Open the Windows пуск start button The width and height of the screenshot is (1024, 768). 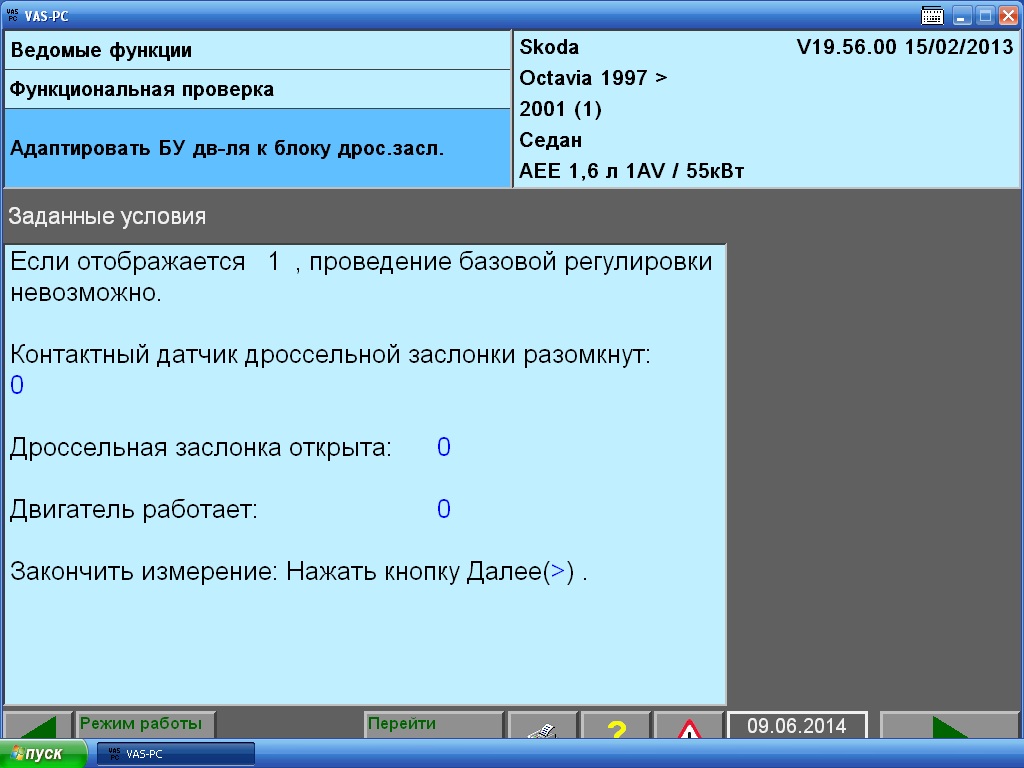coord(42,754)
